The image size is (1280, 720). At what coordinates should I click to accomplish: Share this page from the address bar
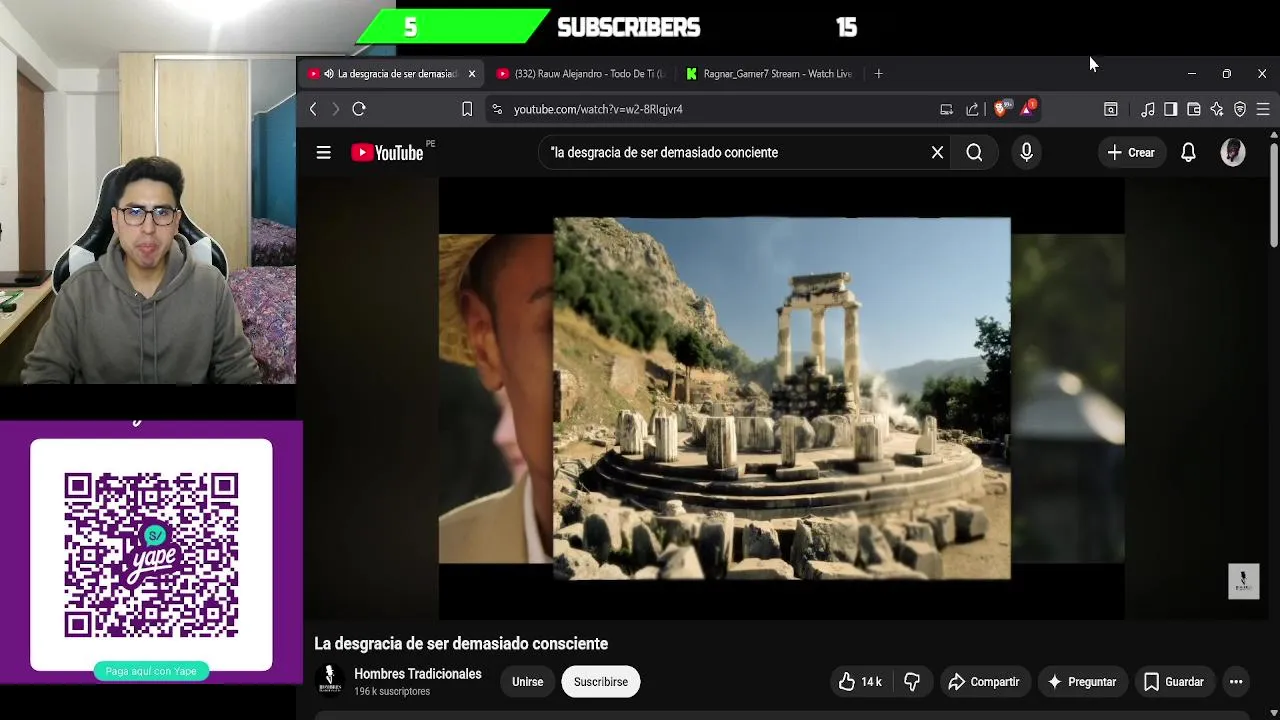(972, 109)
